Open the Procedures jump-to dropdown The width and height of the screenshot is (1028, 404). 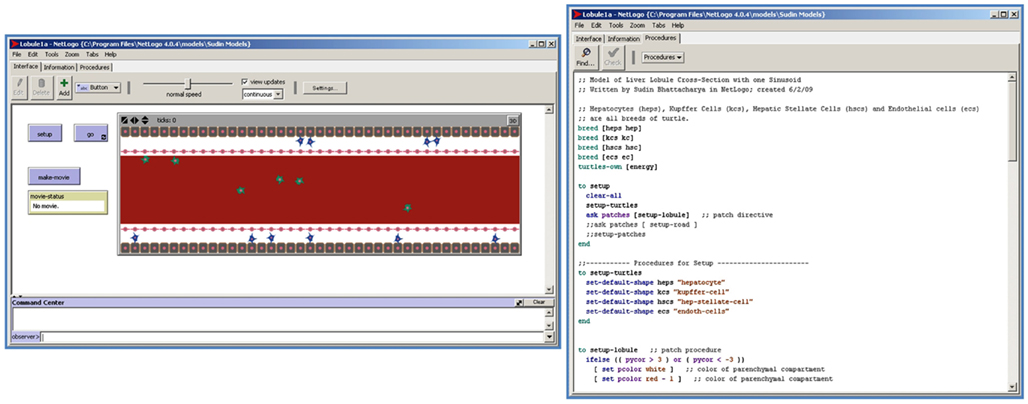click(663, 57)
